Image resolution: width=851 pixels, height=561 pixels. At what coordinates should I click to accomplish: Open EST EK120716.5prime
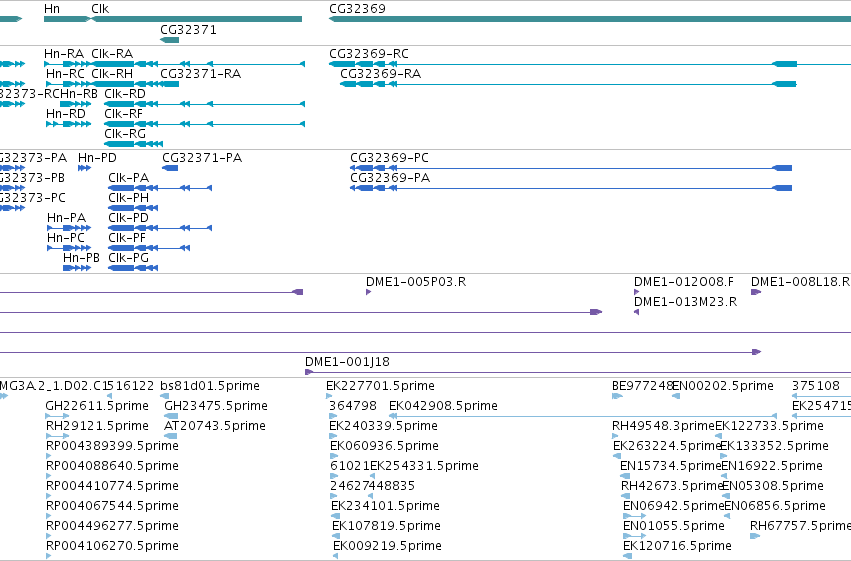pyautogui.click(x=677, y=546)
